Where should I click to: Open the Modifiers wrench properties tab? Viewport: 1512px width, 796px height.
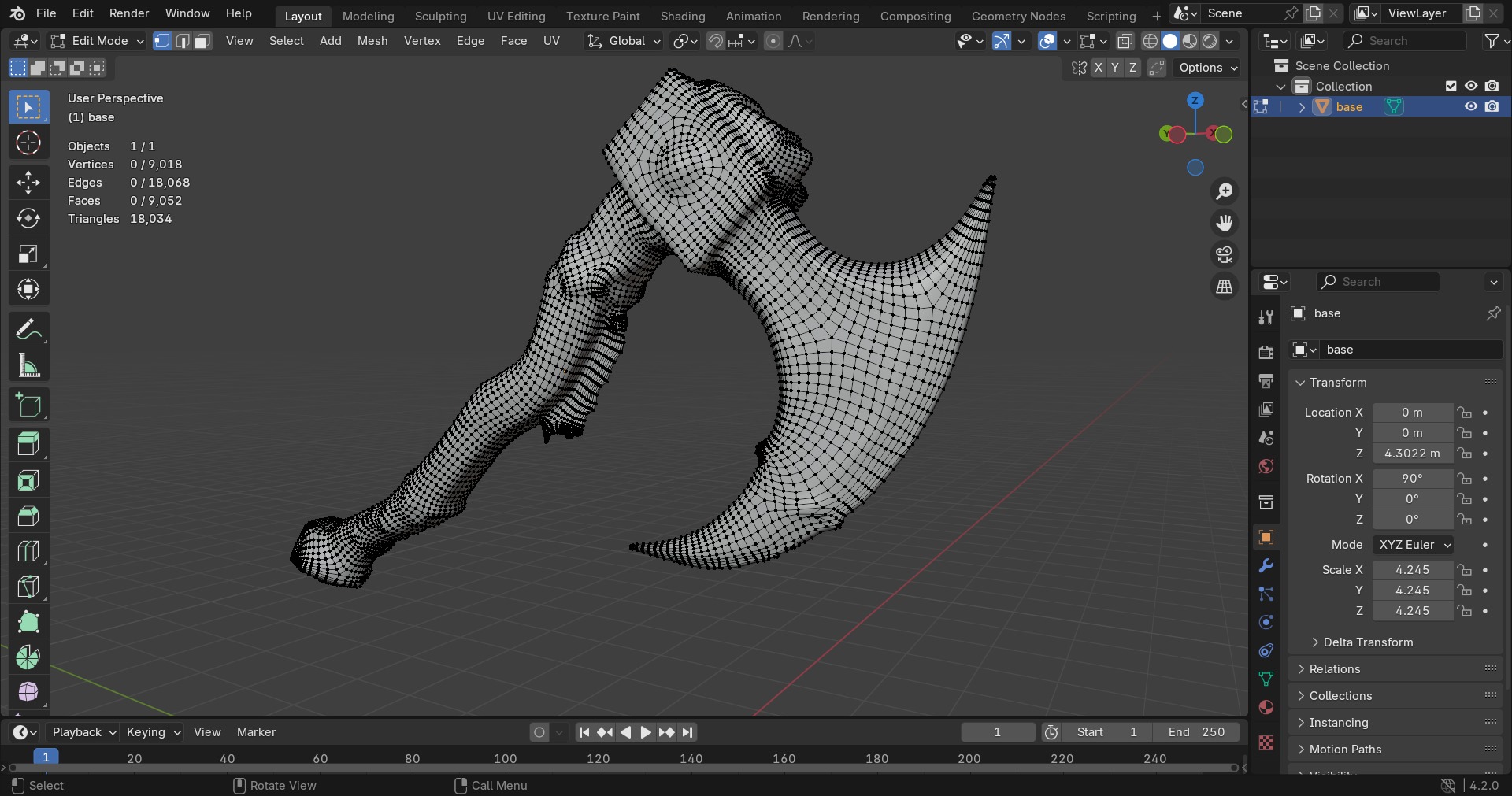[1266, 565]
